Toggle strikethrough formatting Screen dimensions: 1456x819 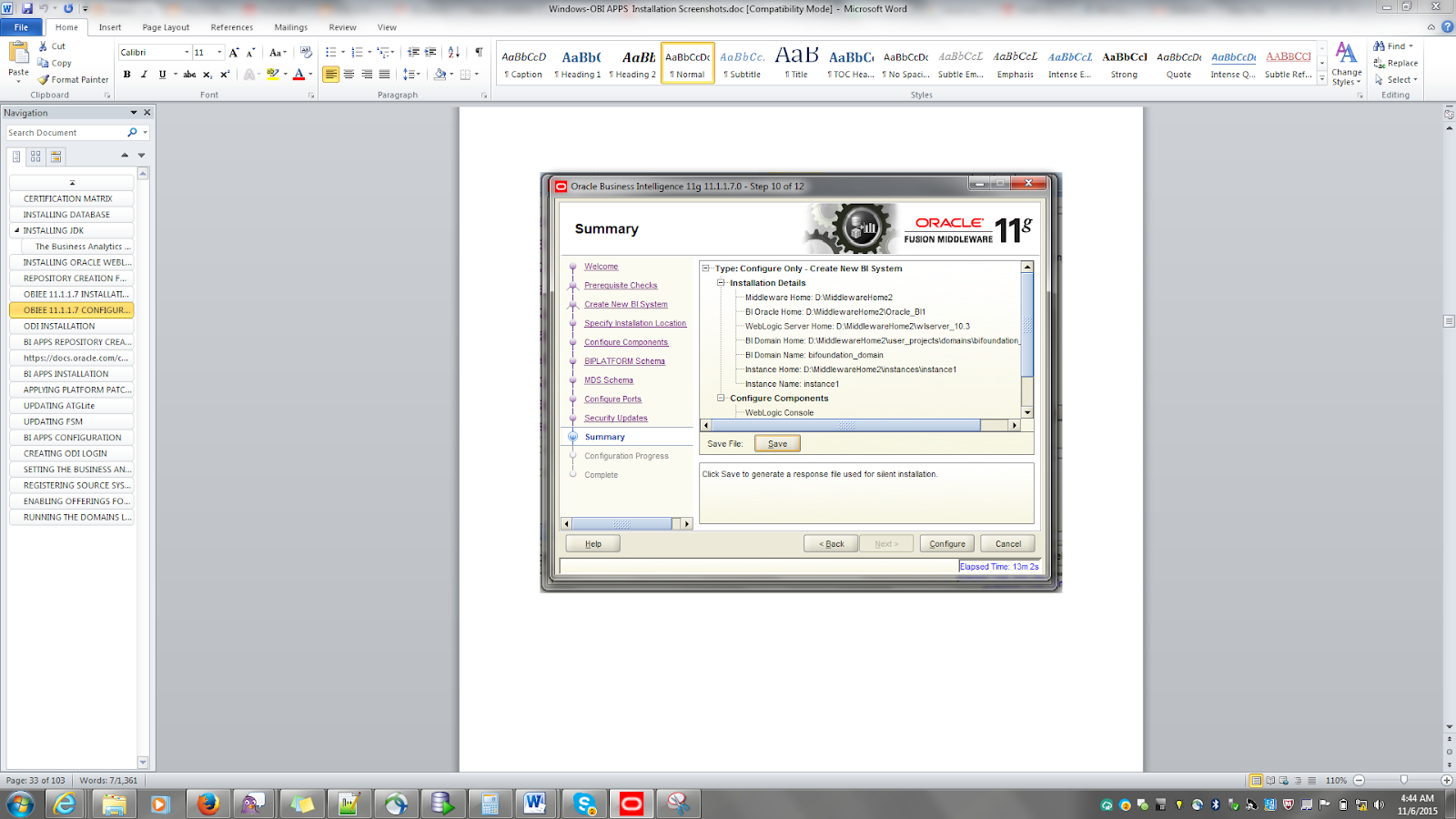pos(189,75)
